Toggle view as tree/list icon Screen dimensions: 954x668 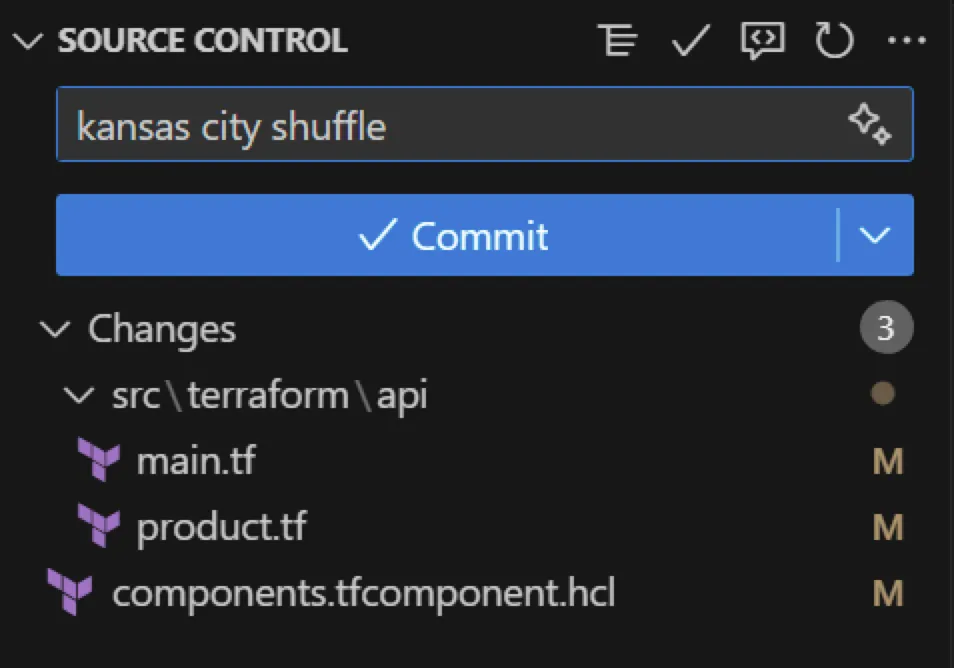click(618, 41)
